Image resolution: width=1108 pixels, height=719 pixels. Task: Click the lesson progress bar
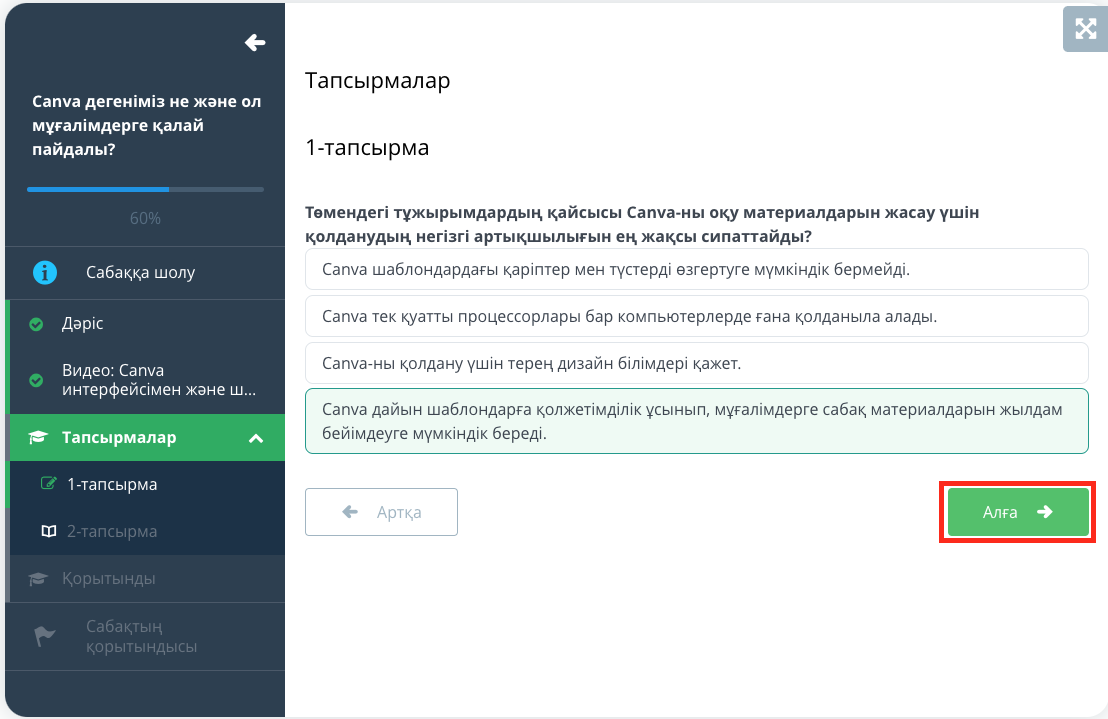(x=146, y=189)
